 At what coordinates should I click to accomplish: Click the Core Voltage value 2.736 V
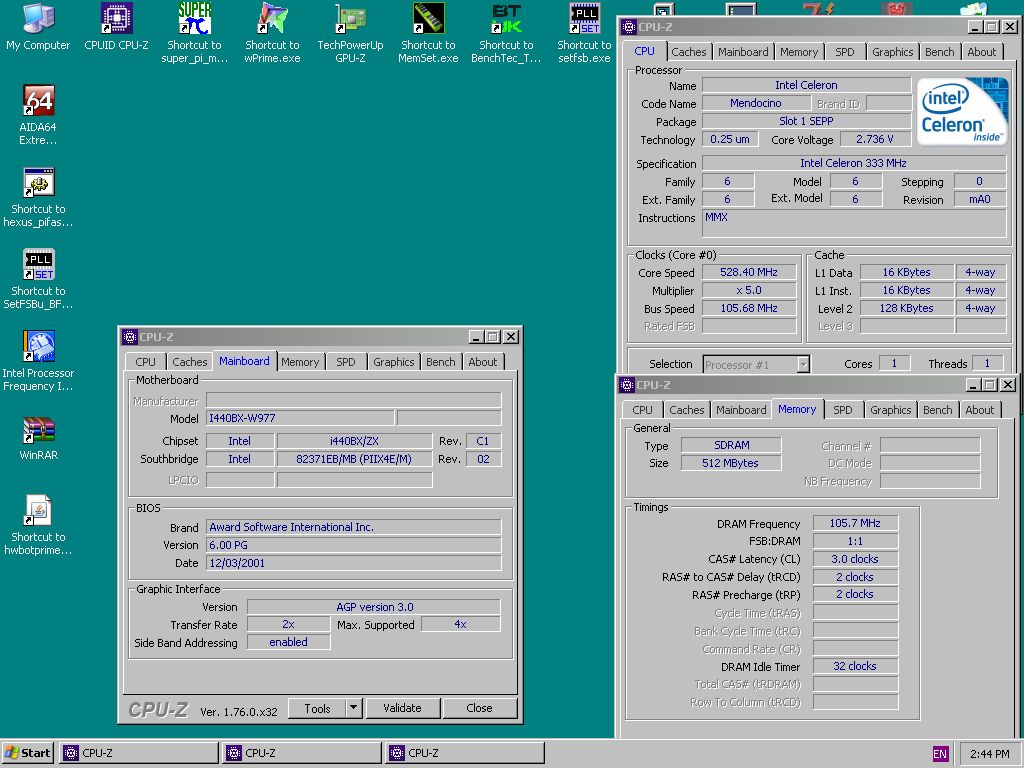coord(874,139)
